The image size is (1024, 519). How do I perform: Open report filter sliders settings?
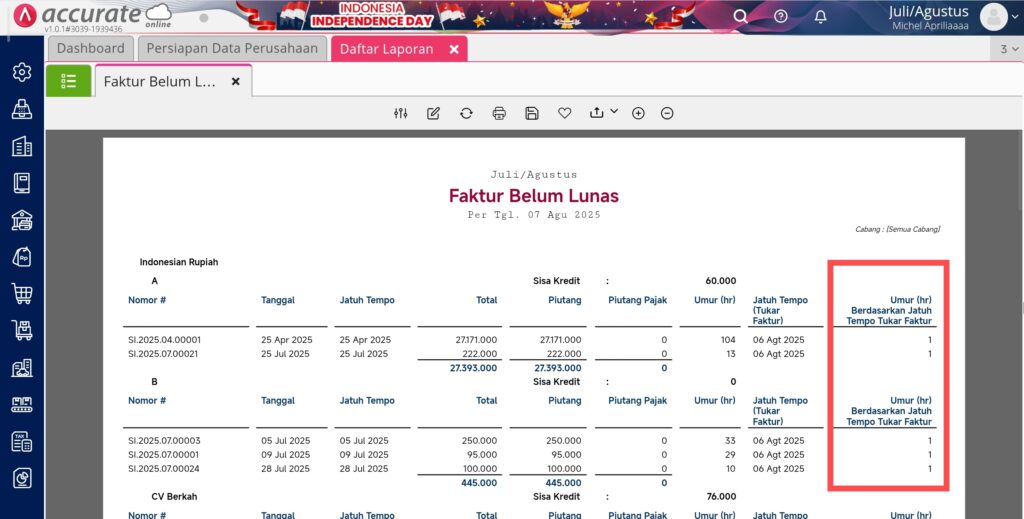coord(401,114)
